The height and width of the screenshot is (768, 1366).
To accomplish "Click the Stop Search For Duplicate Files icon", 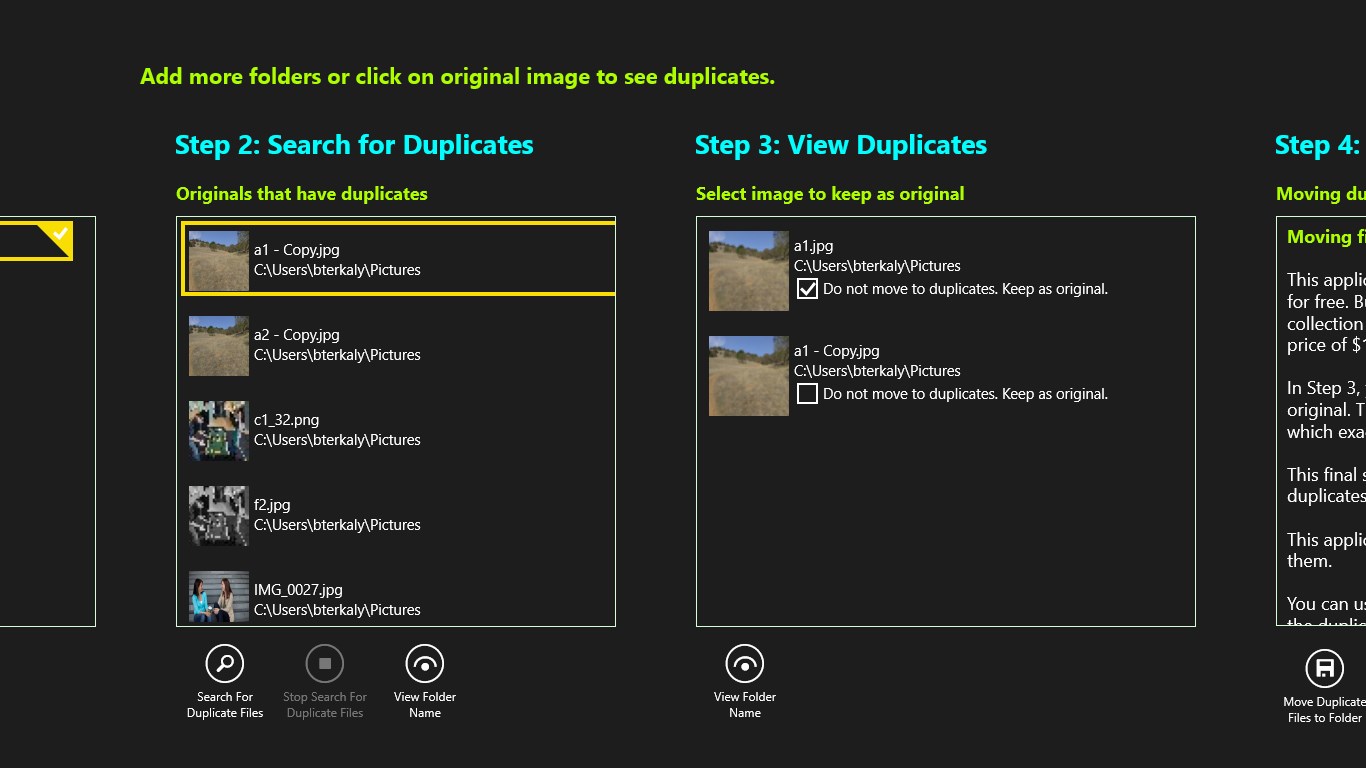I will point(324,663).
